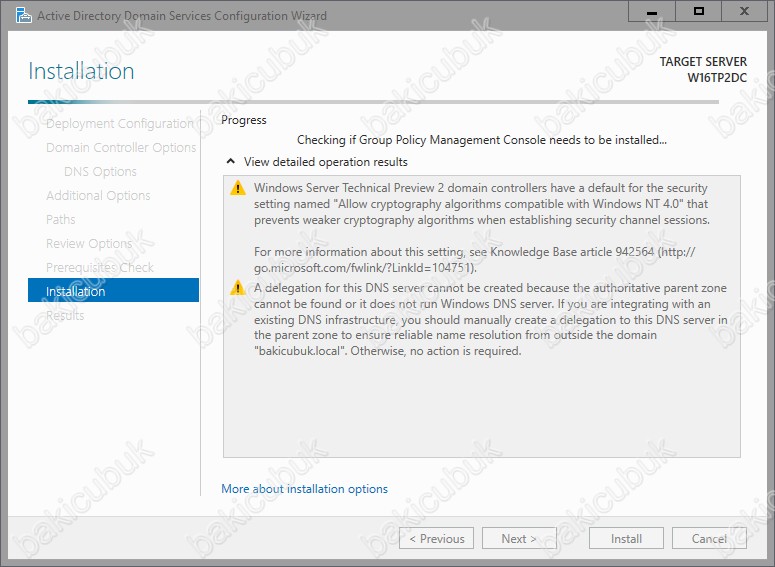Image resolution: width=775 pixels, height=567 pixels.
Task: Switch to the Paths step
Action: click(x=61, y=220)
